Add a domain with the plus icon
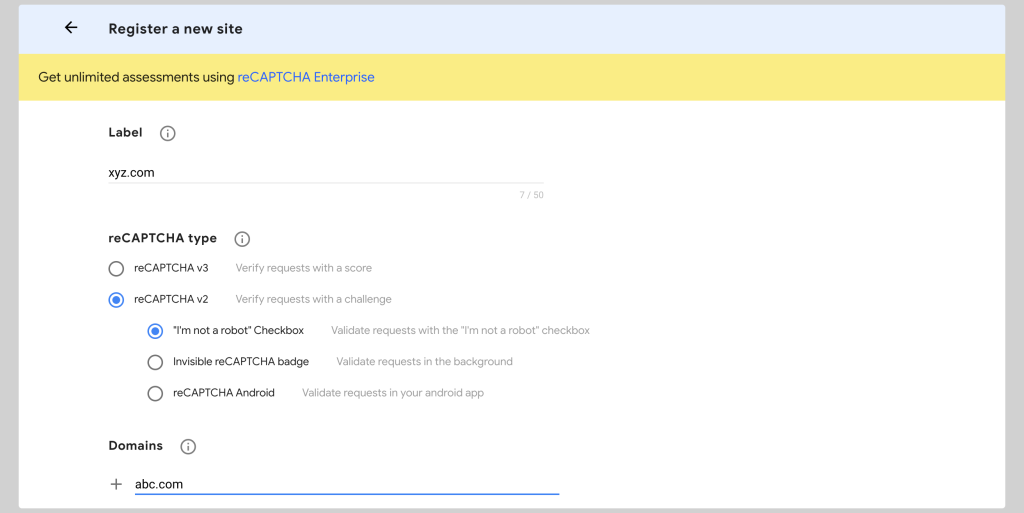 point(116,484)
